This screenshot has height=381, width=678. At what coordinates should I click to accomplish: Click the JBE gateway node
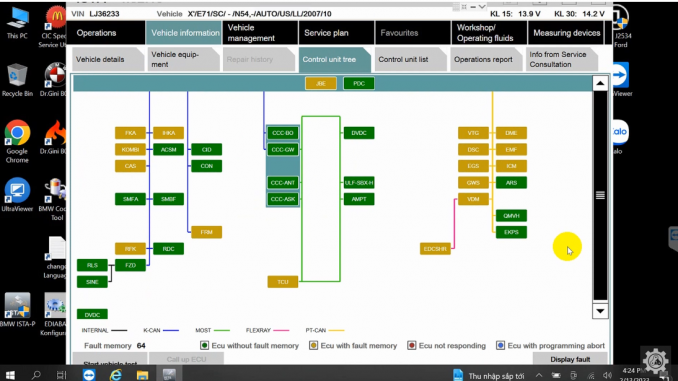pyautogui.click(x=321, y=83)
